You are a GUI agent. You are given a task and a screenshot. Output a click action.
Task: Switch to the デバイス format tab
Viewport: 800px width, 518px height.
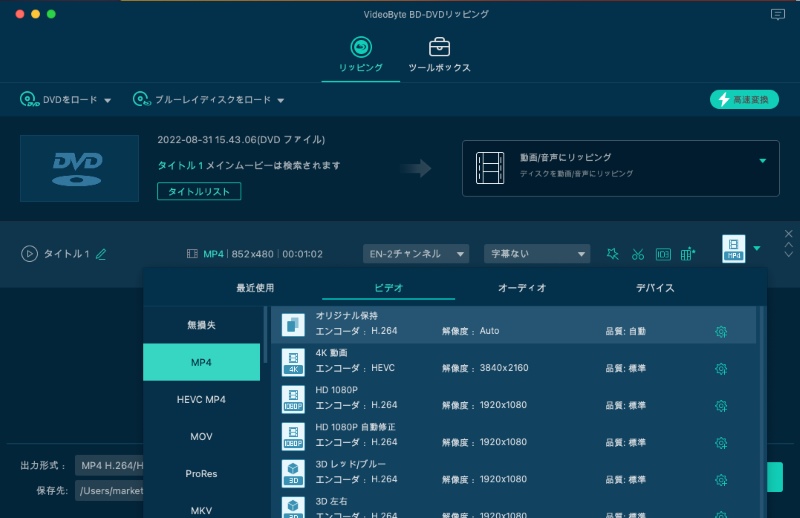coord(655,288)
